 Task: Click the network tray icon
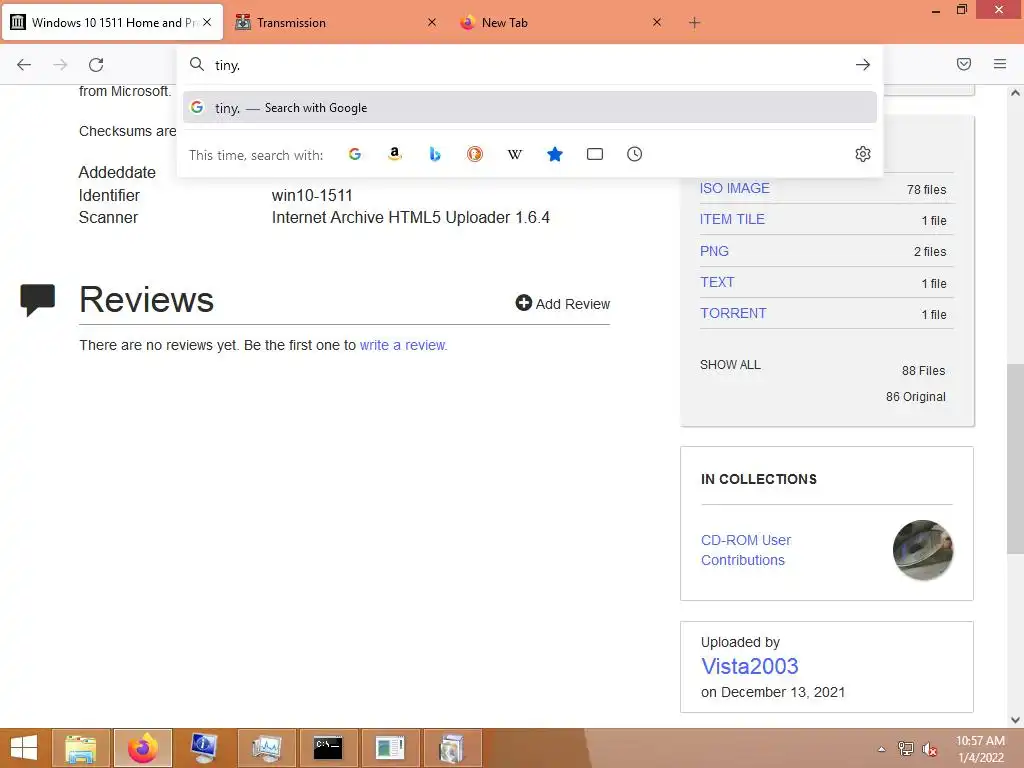point(905,749)
